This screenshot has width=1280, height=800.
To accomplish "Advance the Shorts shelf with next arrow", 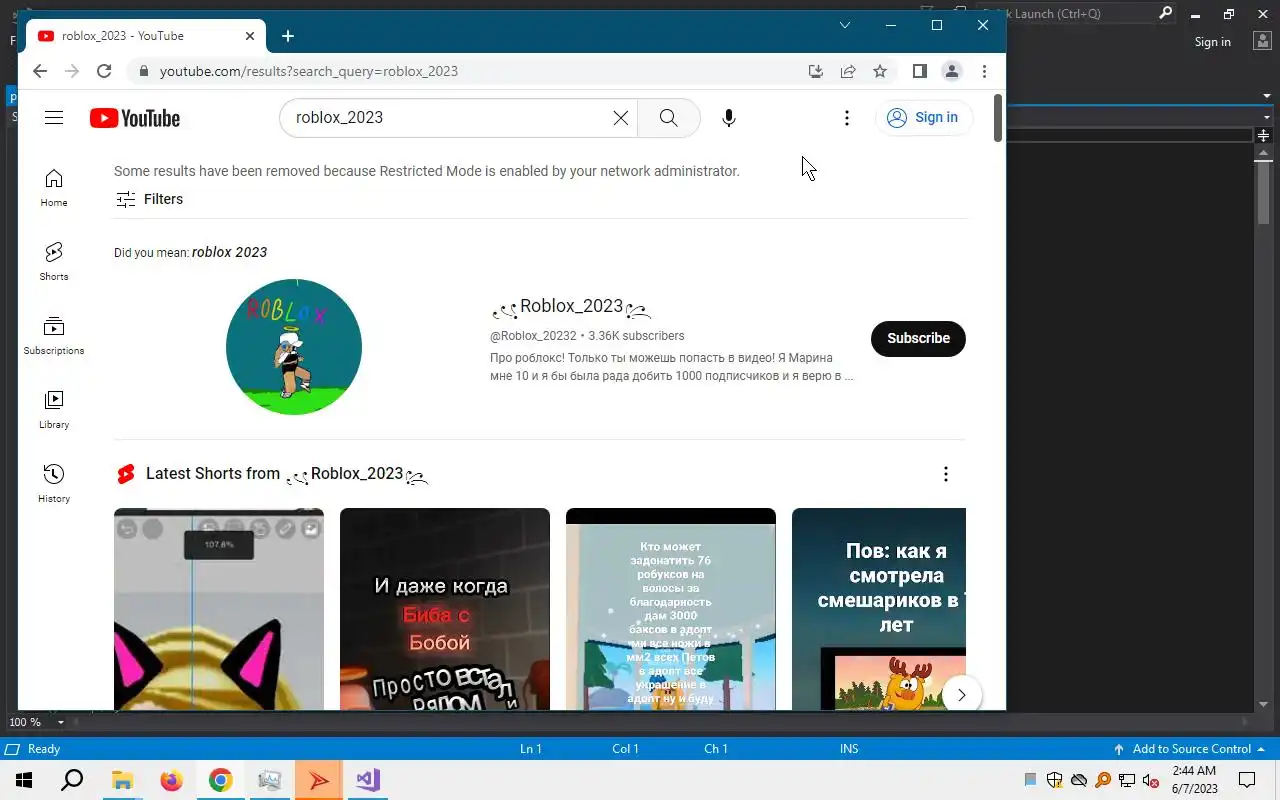I will [x=962, y=695].
